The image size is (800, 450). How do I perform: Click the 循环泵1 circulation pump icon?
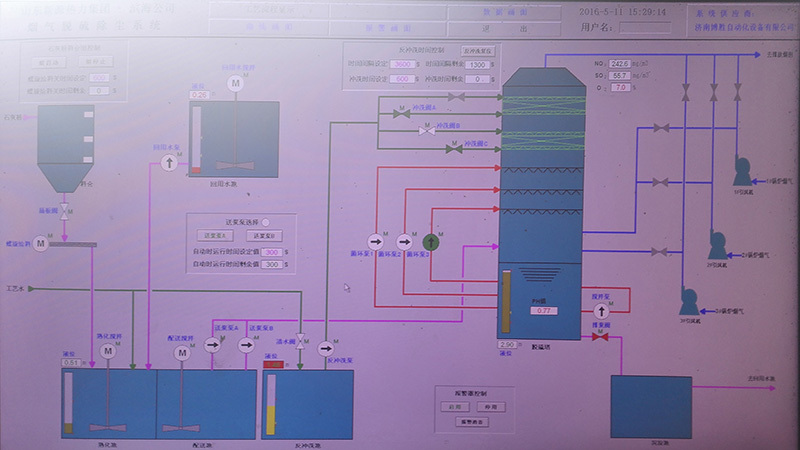(x=377, y=241)
